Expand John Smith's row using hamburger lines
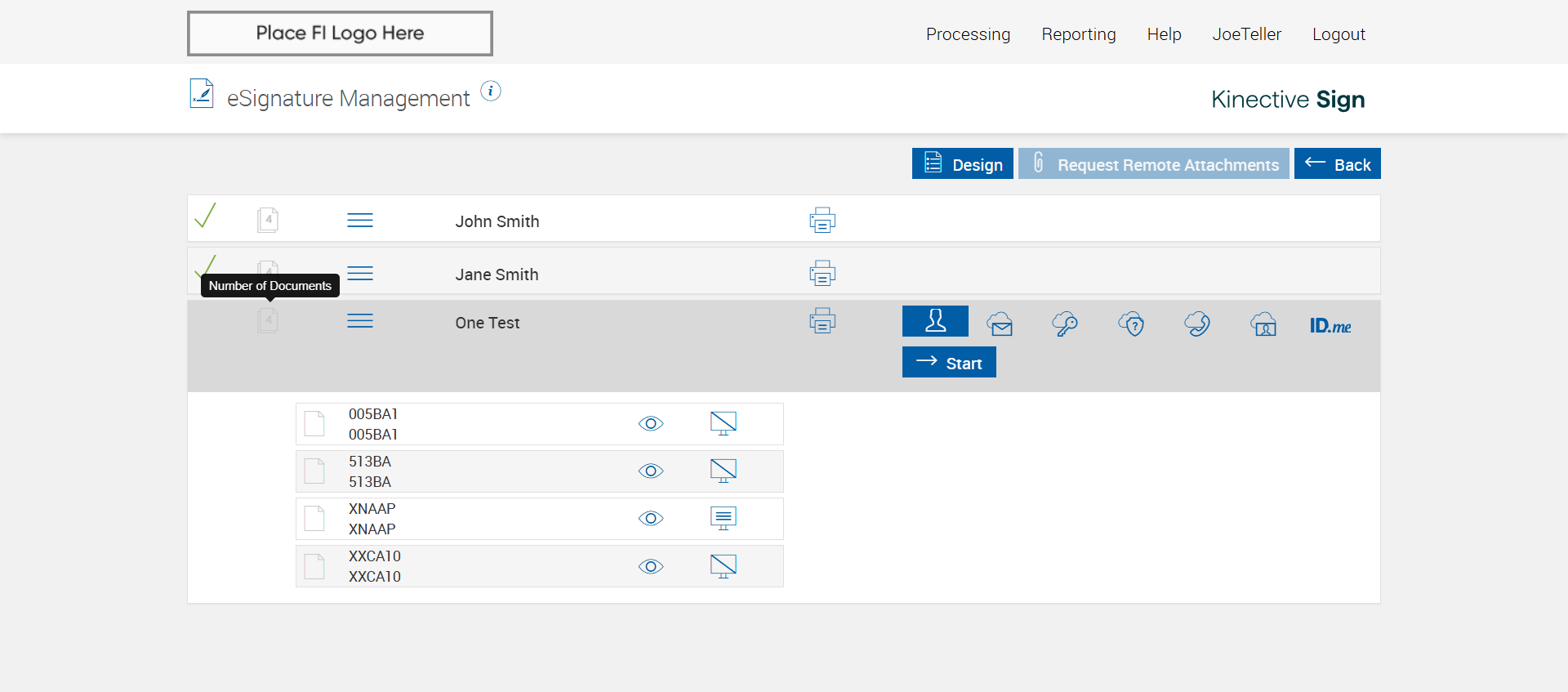 pos(360,221)
